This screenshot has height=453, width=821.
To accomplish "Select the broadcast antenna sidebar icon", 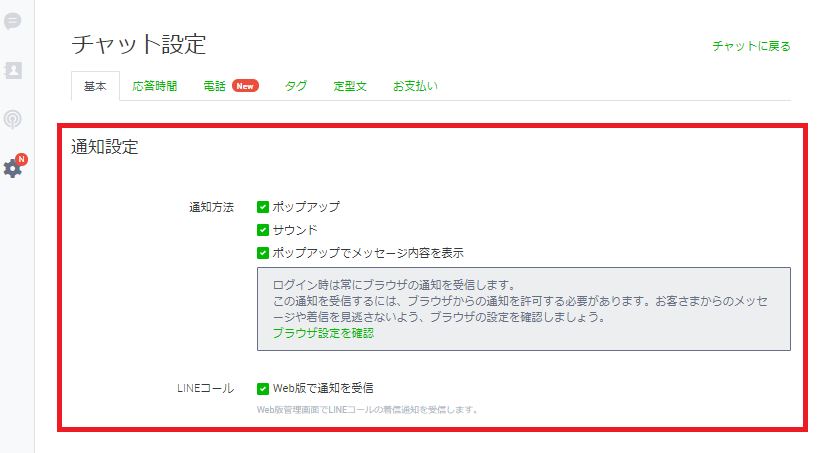I will [13, 119].
